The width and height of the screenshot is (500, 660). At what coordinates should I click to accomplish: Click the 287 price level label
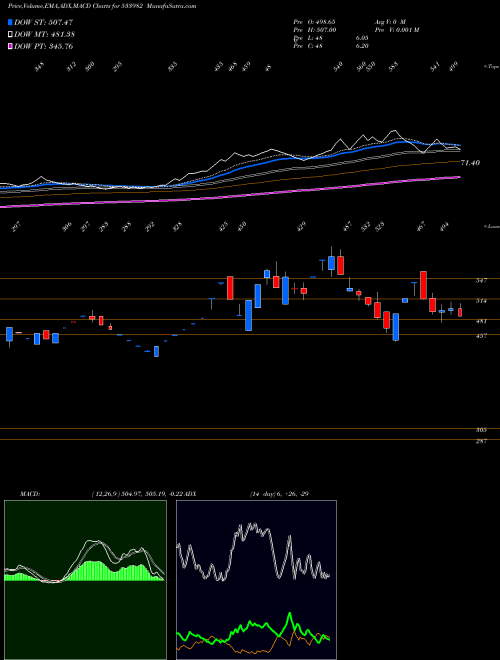click(482, 441)
